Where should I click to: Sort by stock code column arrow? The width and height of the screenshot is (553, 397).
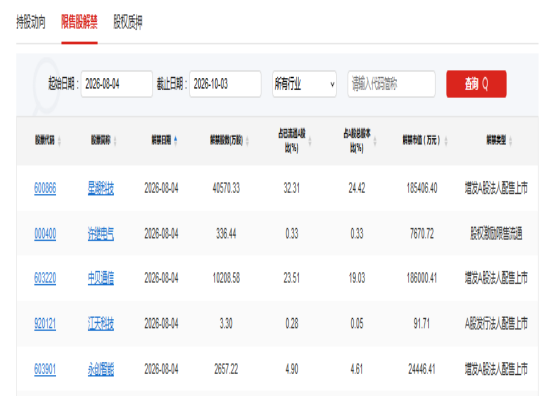point(59,141)
